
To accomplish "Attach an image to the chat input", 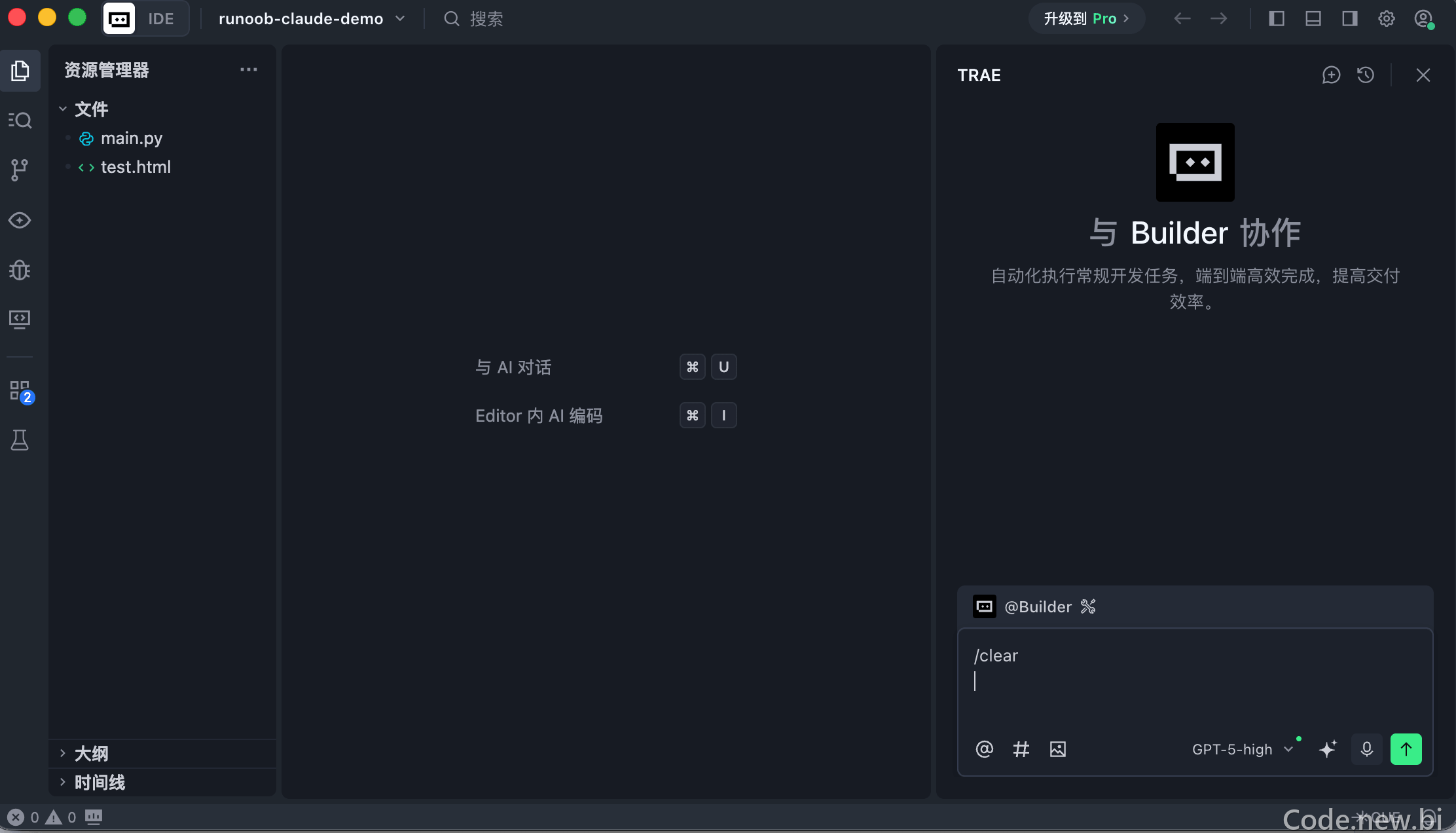I will pos(1058,749).
